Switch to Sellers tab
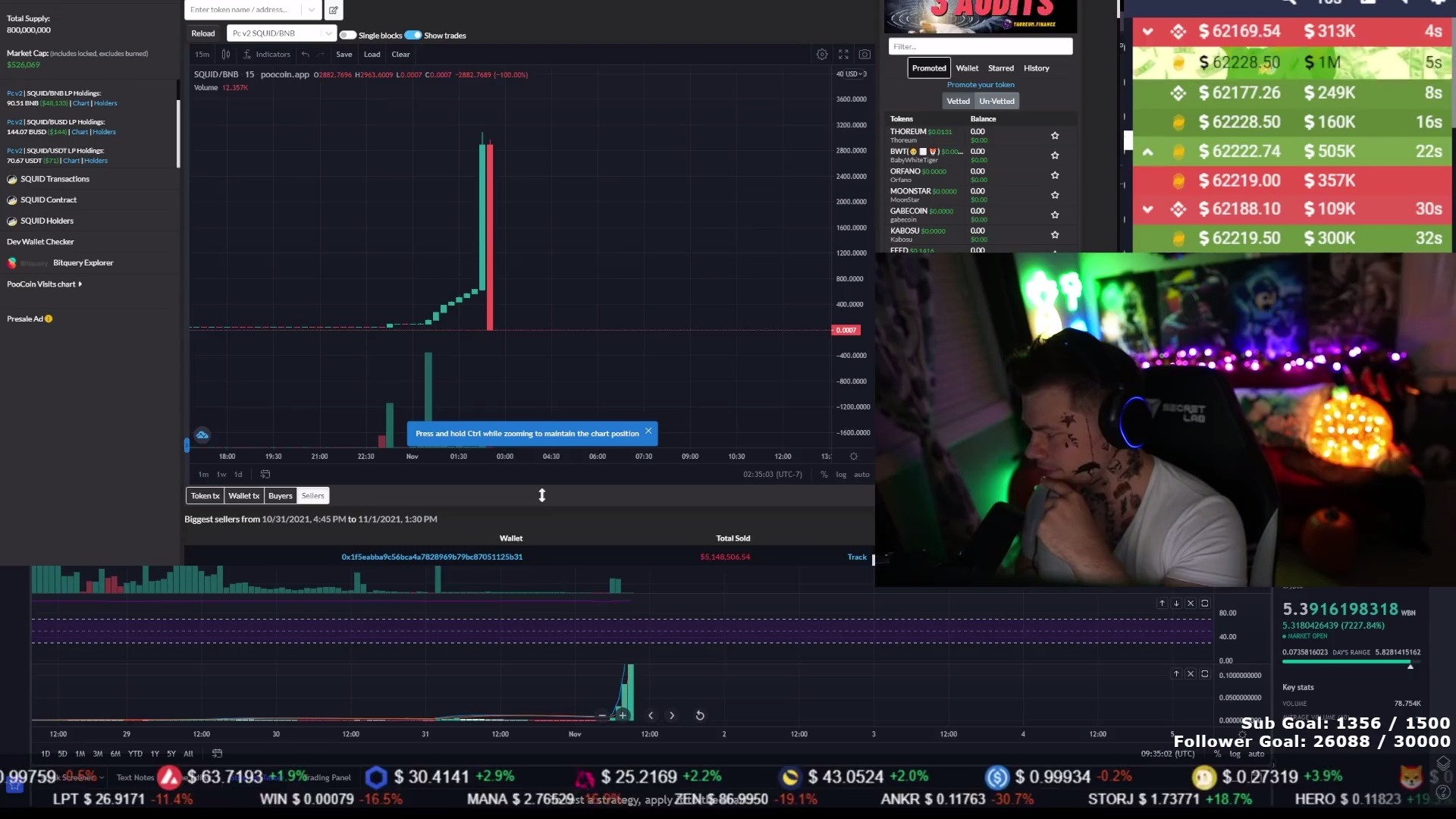This screenshot has height=819, width=1456. pyautogui.click(x=312, y=496)
